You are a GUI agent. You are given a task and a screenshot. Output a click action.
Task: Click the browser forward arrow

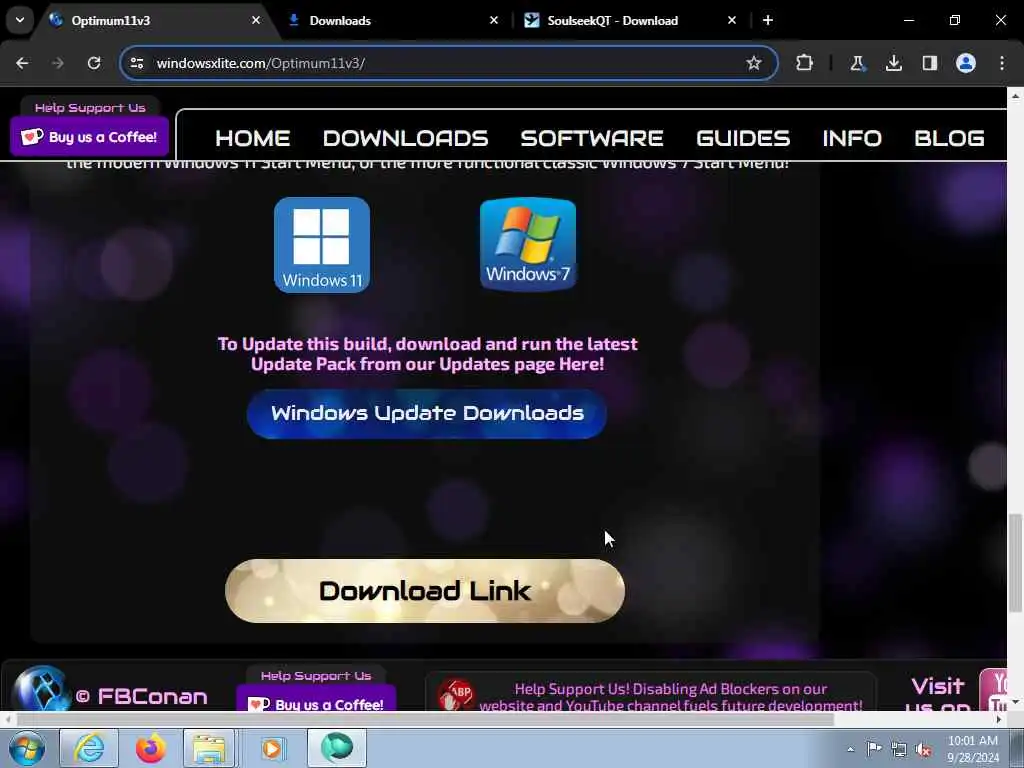coord(58,63)
